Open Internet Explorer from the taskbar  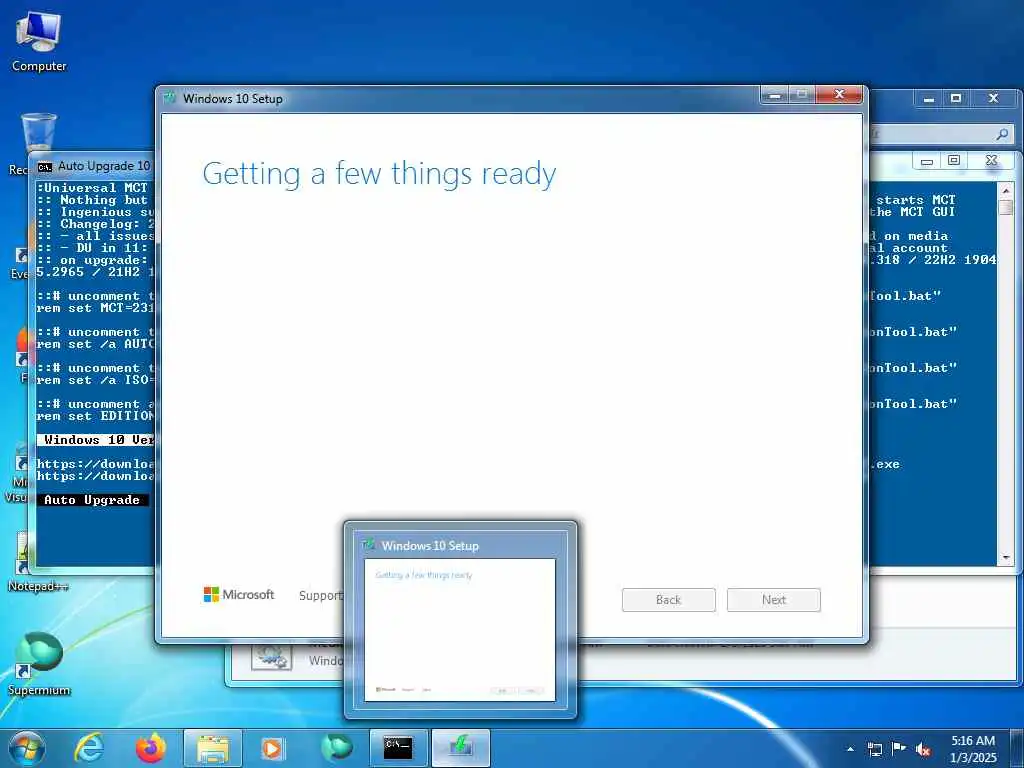click(x=89, y=748)
